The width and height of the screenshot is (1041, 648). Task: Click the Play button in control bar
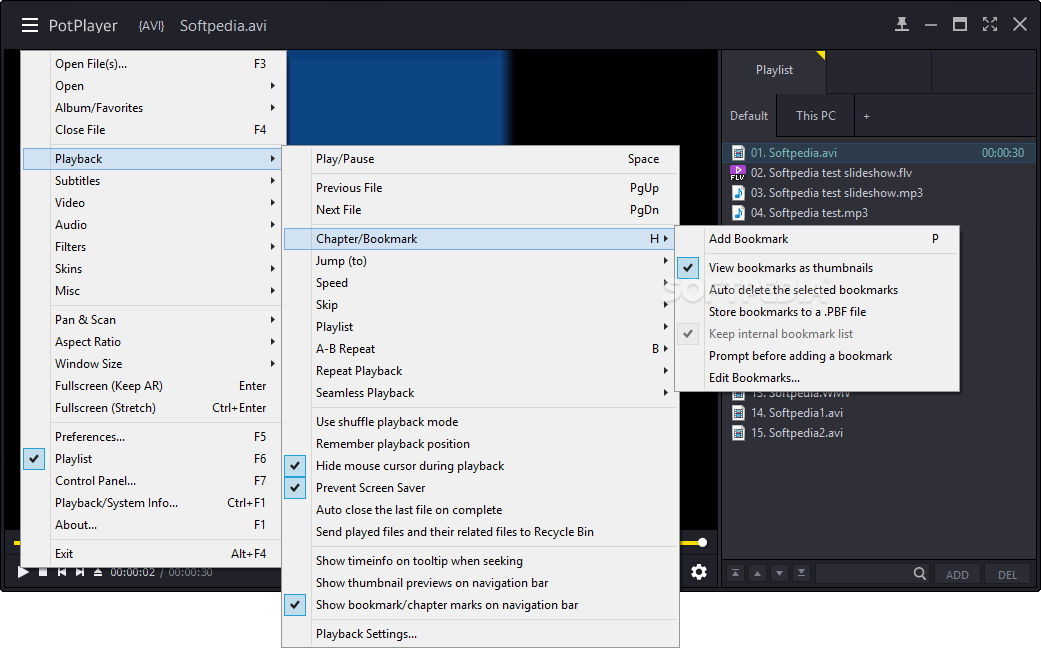[23, 572]
